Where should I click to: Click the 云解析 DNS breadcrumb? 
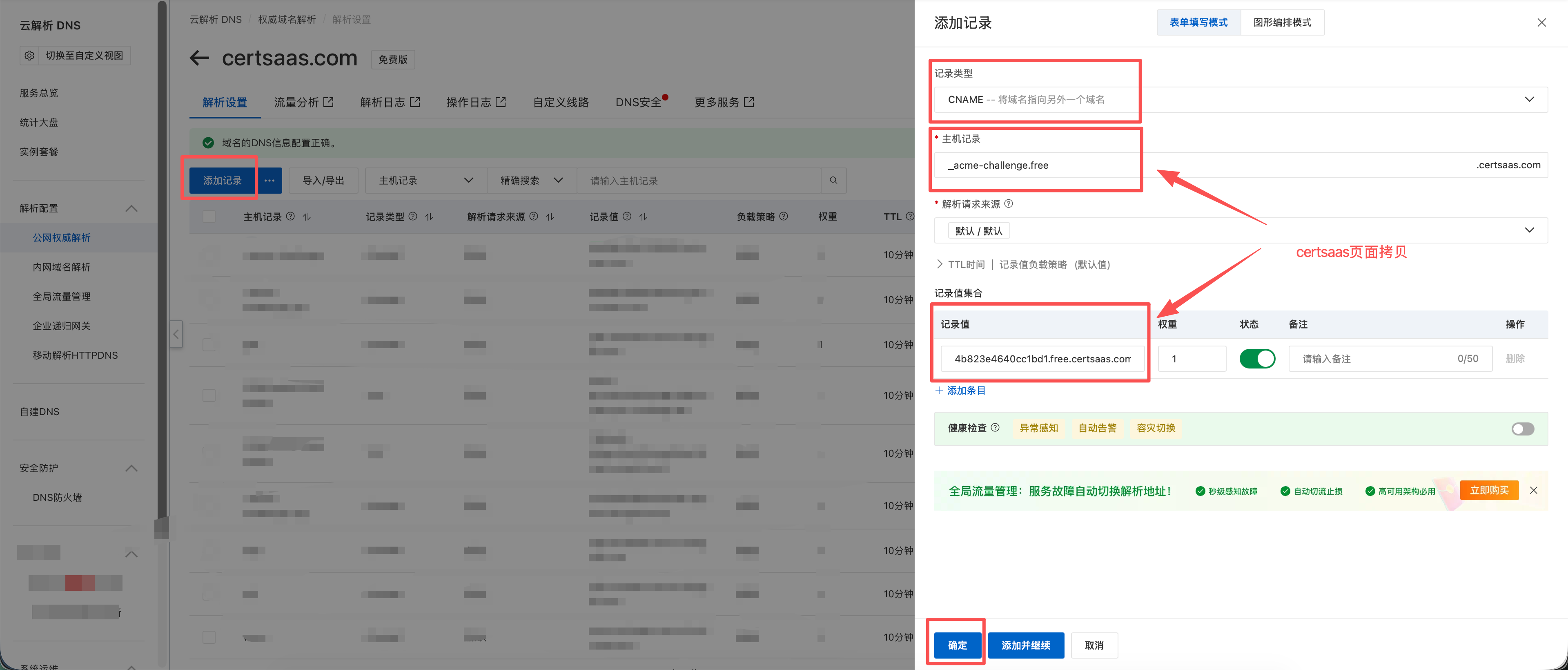point(216,20)
